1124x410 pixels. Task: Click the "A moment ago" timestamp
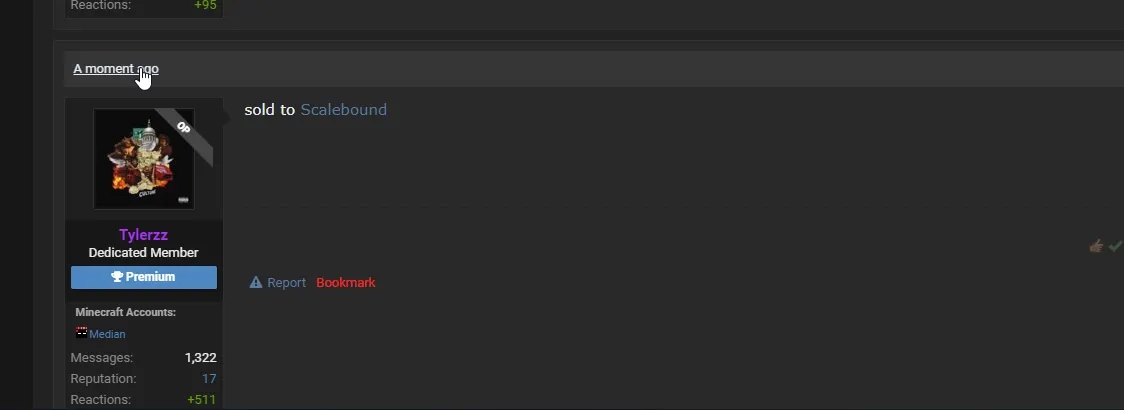(115, 69)
